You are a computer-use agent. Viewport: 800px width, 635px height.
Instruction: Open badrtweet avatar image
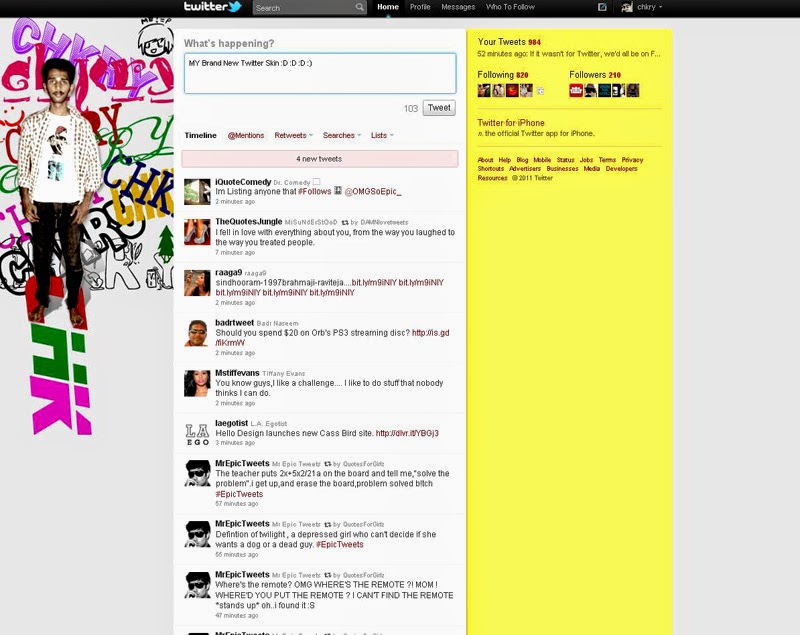(x=197, y=333)
